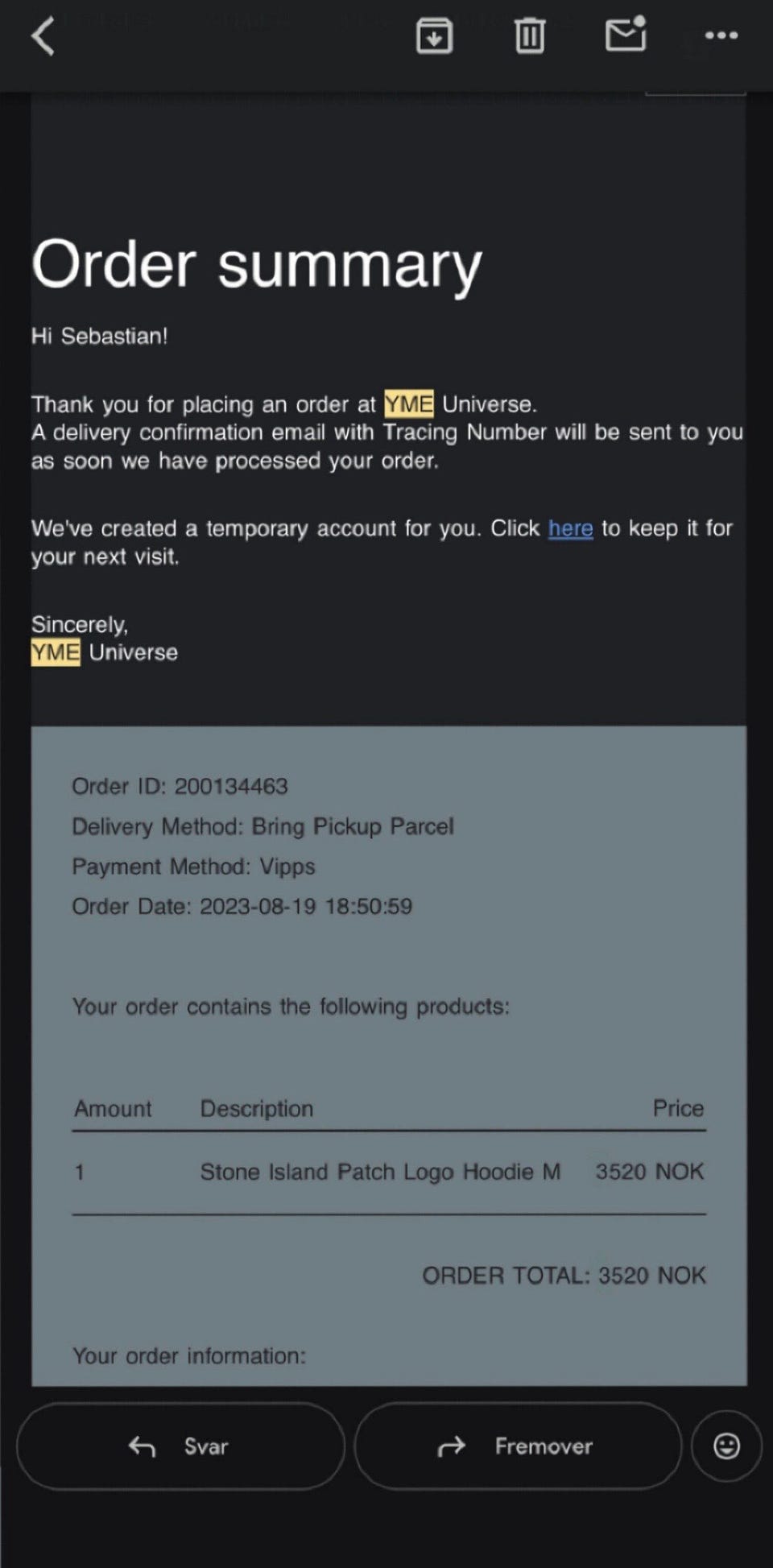Tap the Price column header

tap(678, 1109)
